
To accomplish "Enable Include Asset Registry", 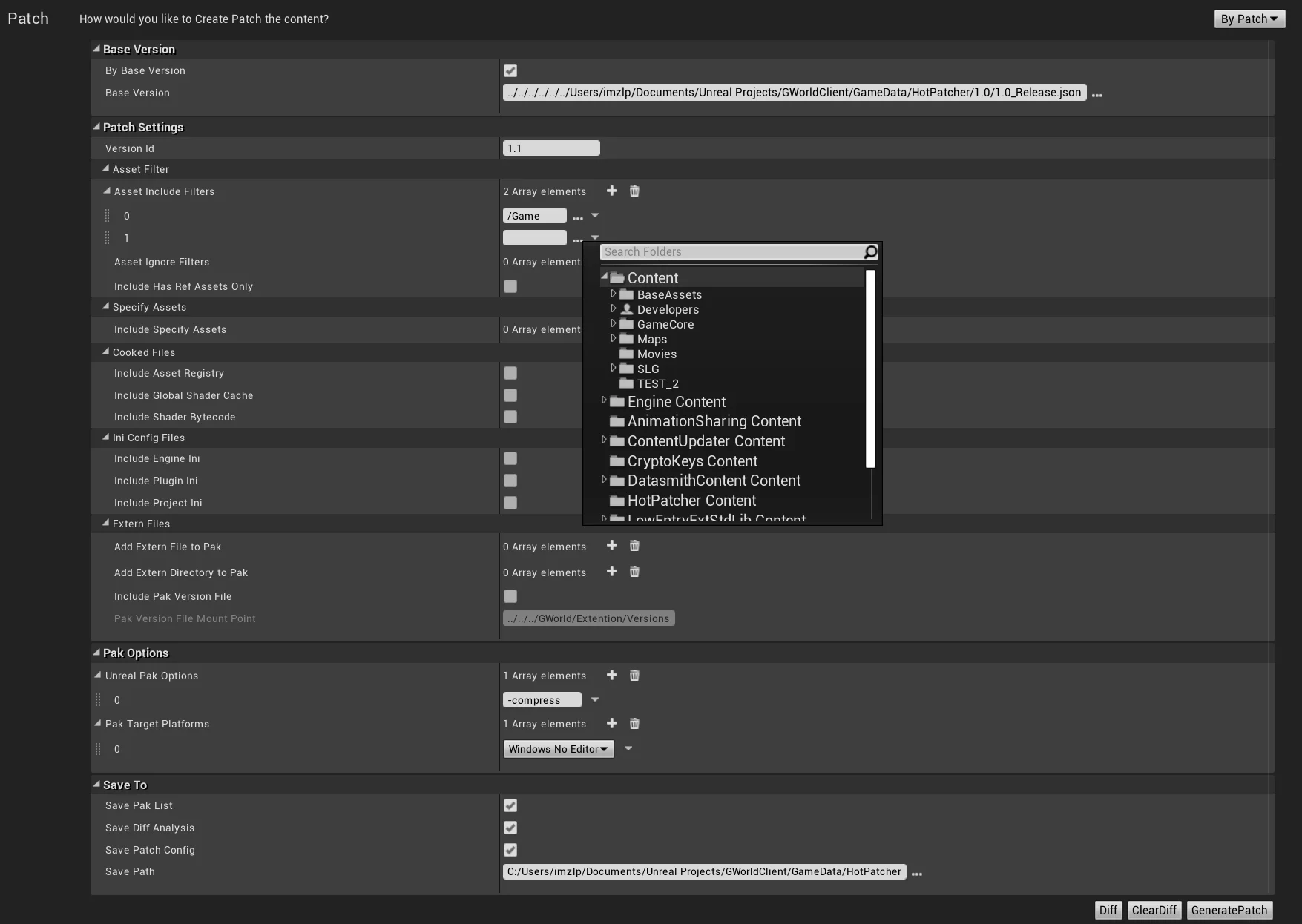I will 510,373.
